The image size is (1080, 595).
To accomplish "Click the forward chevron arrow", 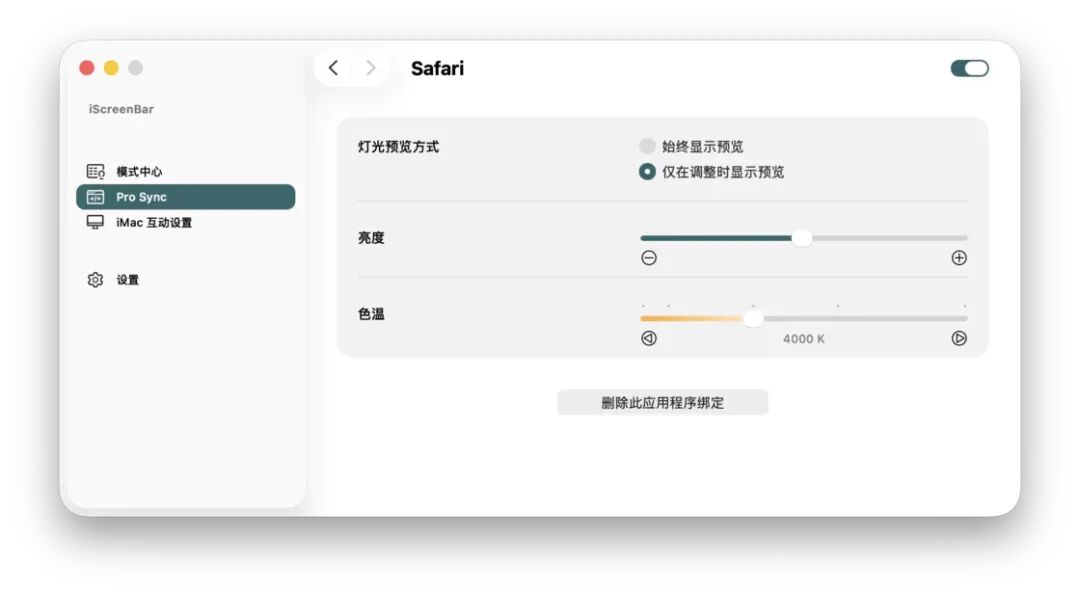I will (x=371, y=67).
